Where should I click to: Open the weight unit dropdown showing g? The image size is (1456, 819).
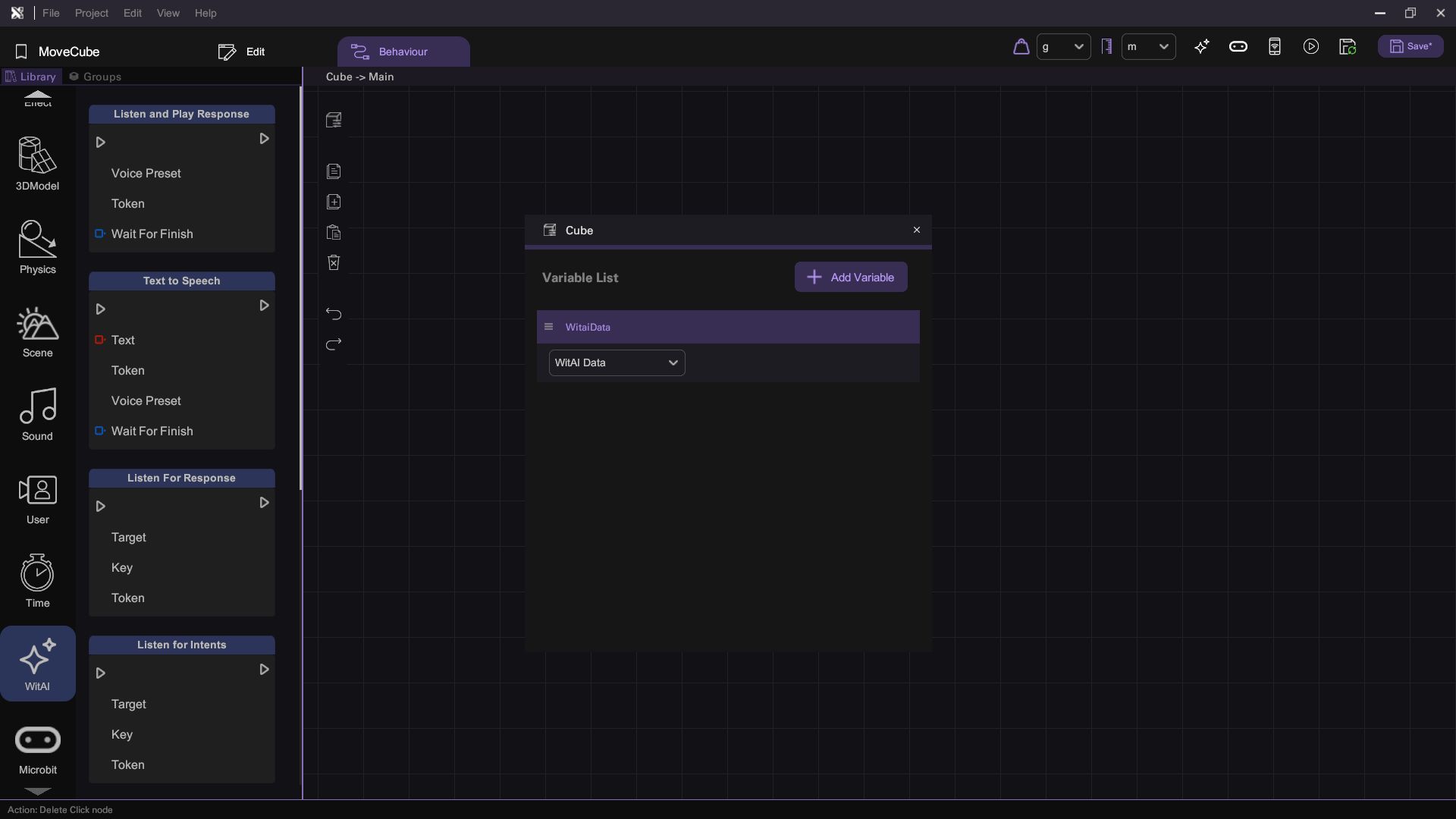1063,47
